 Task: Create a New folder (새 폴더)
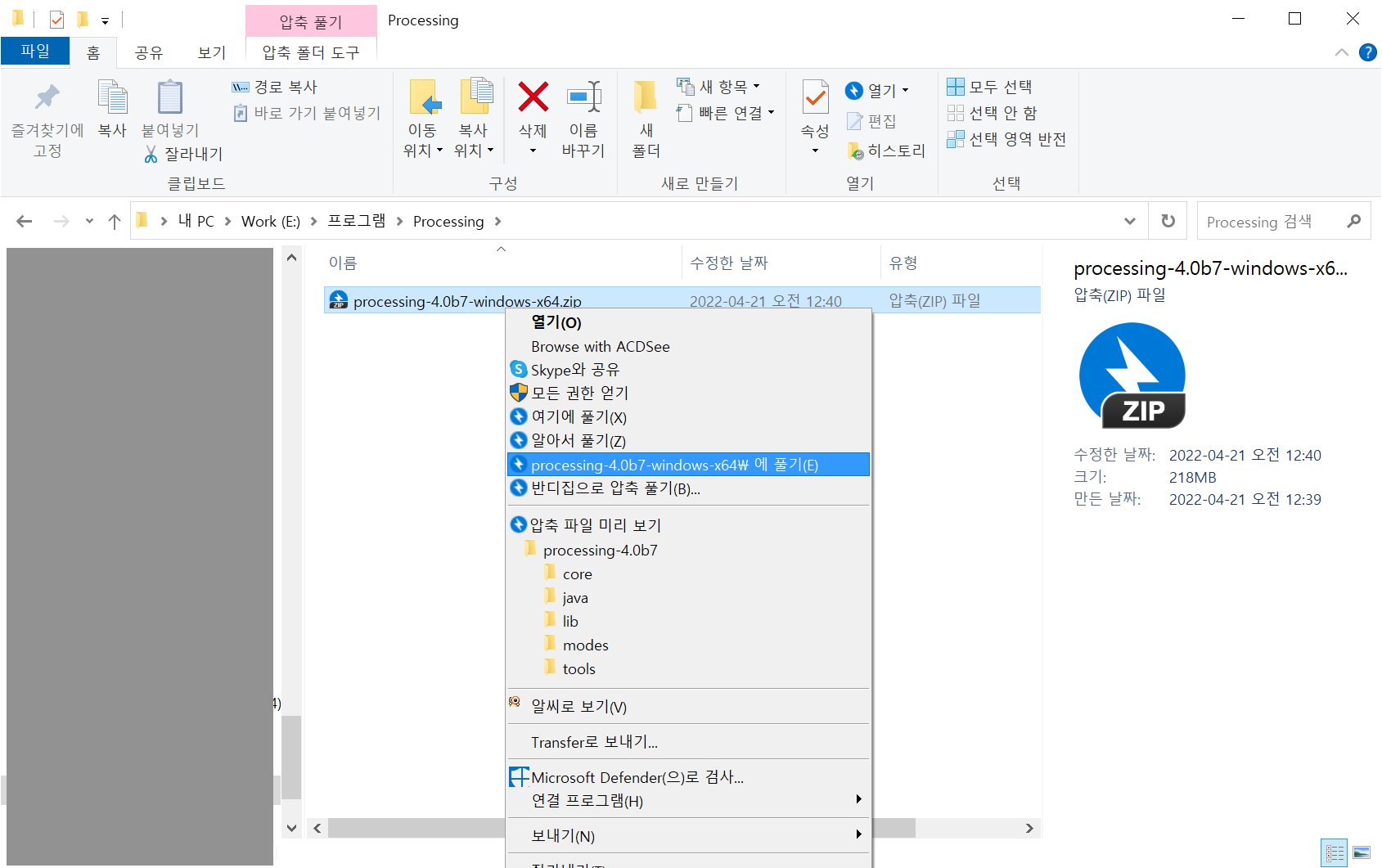pos(646,119)
